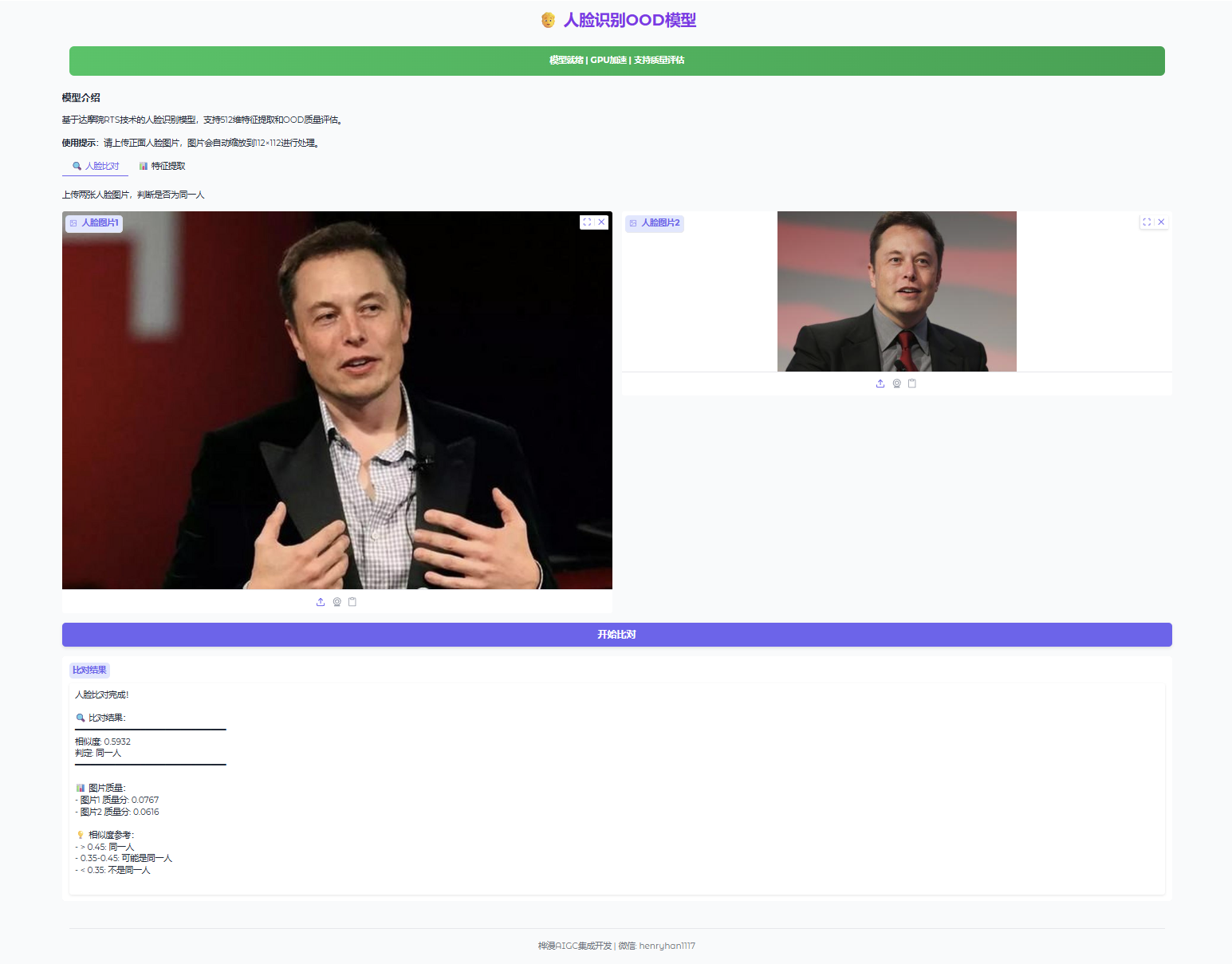
Task: Select webcam source below 人脸图片2
Action: 896,384
